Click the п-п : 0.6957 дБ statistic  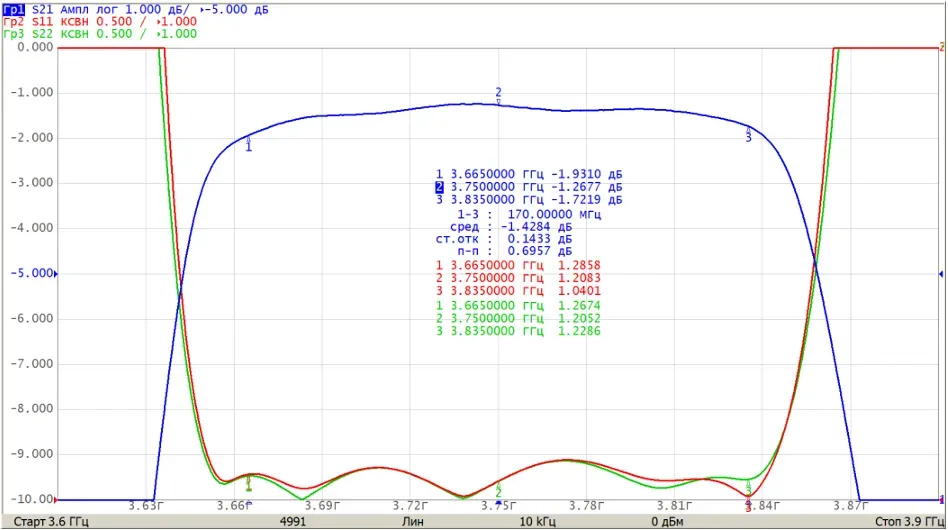514,251
